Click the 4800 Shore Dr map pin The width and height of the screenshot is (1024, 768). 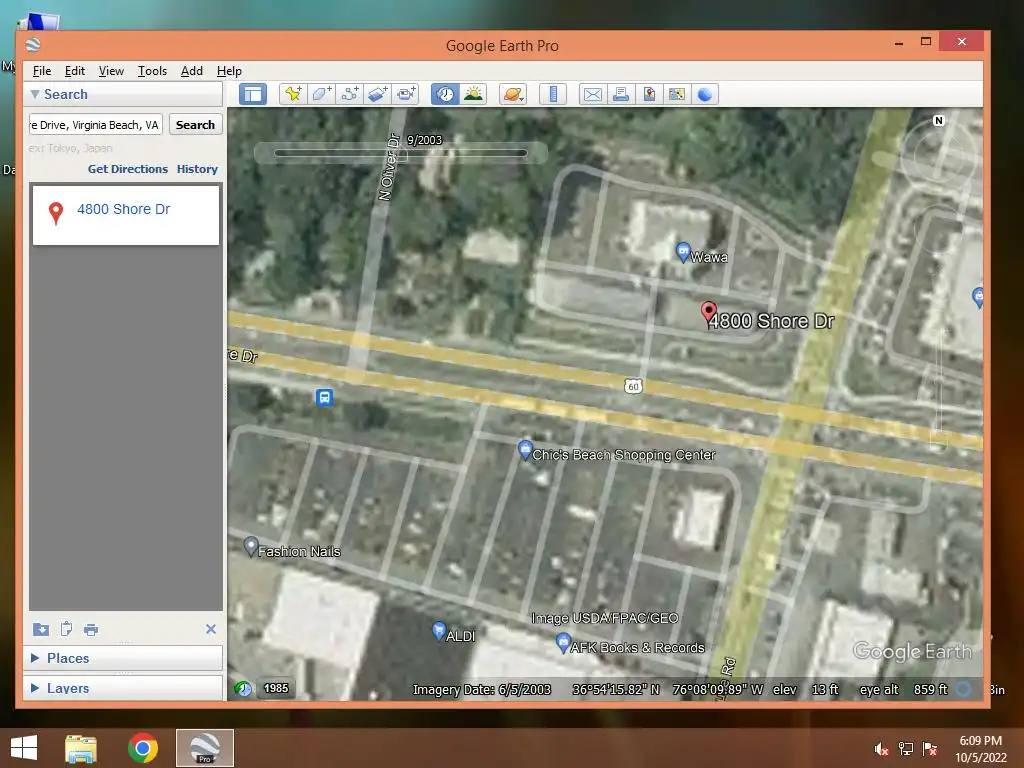click(709, 313)
